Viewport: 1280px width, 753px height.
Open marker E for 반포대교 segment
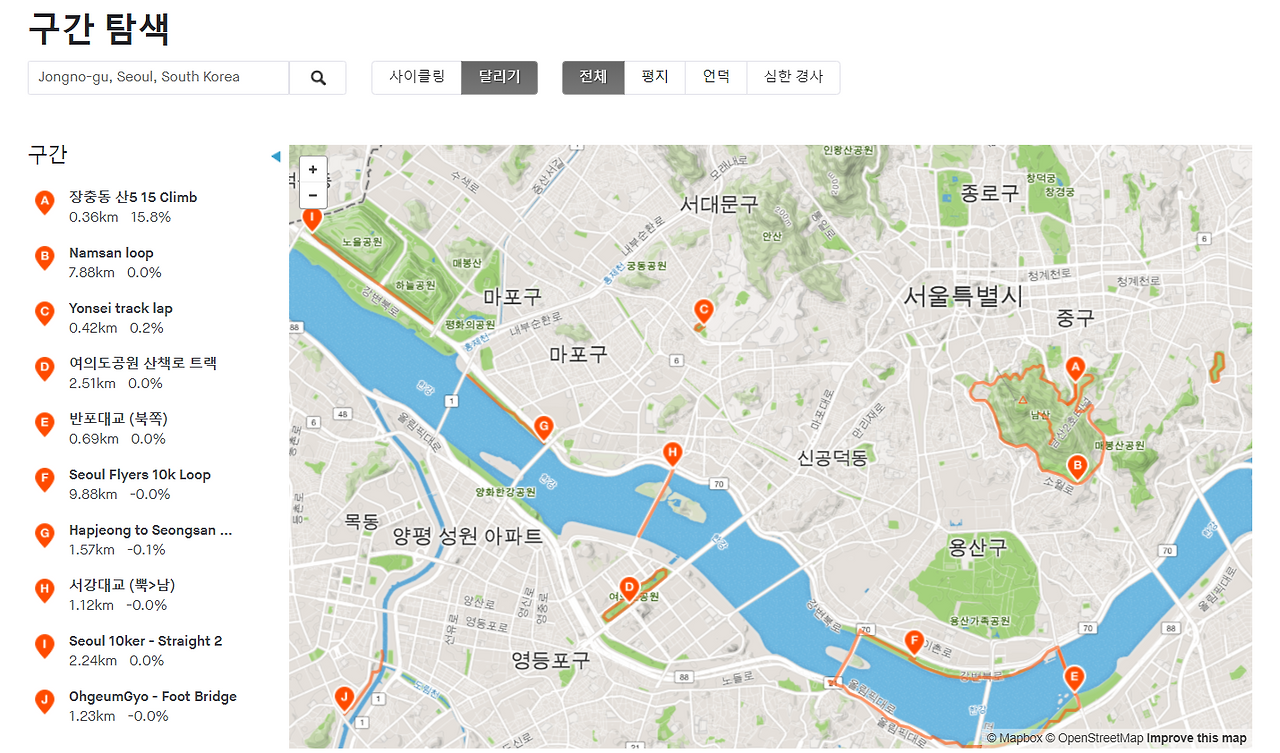1073,678
